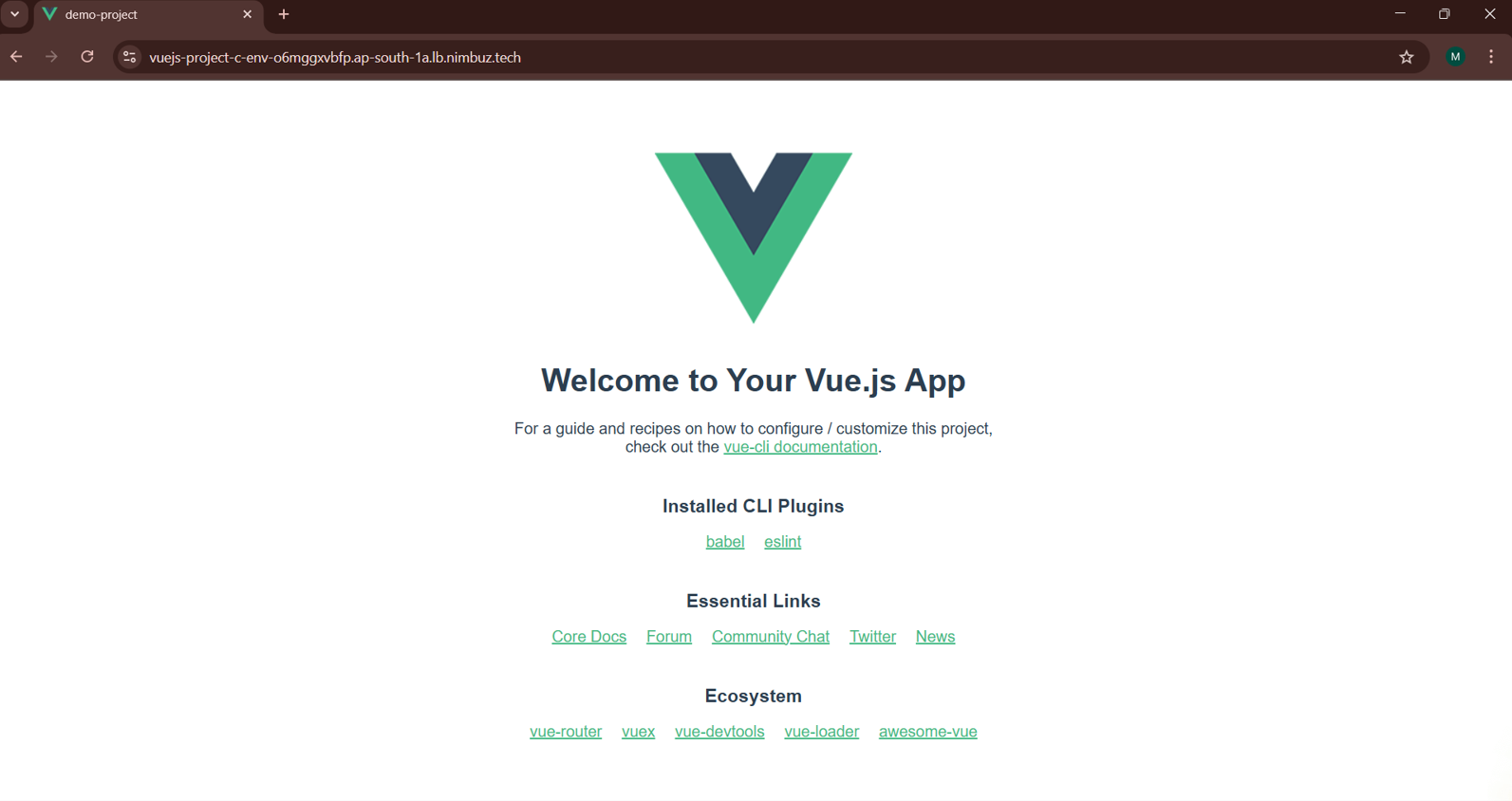The height and width of the screenshot is (801, 1512).
Task: Open the eslint plugin link
Action: 783,542
